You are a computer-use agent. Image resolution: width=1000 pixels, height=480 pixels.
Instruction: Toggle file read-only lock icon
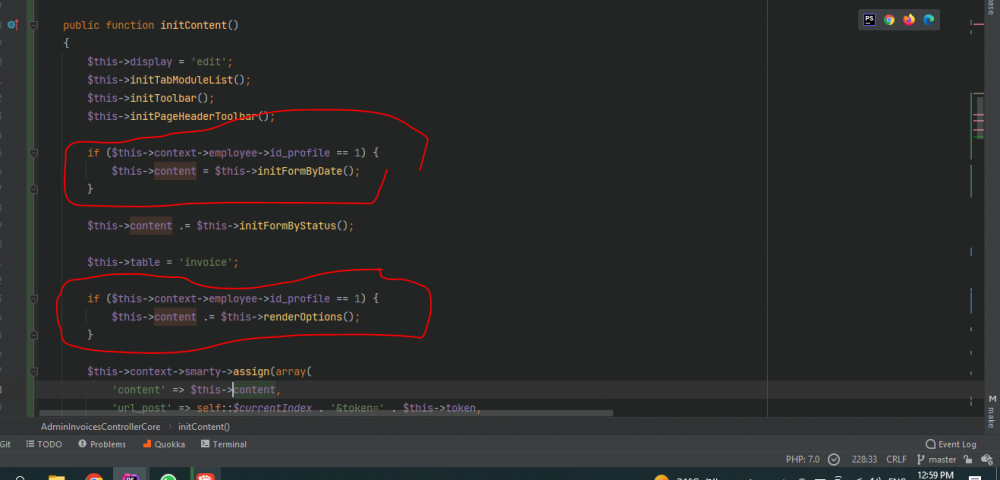coord(968,460)
